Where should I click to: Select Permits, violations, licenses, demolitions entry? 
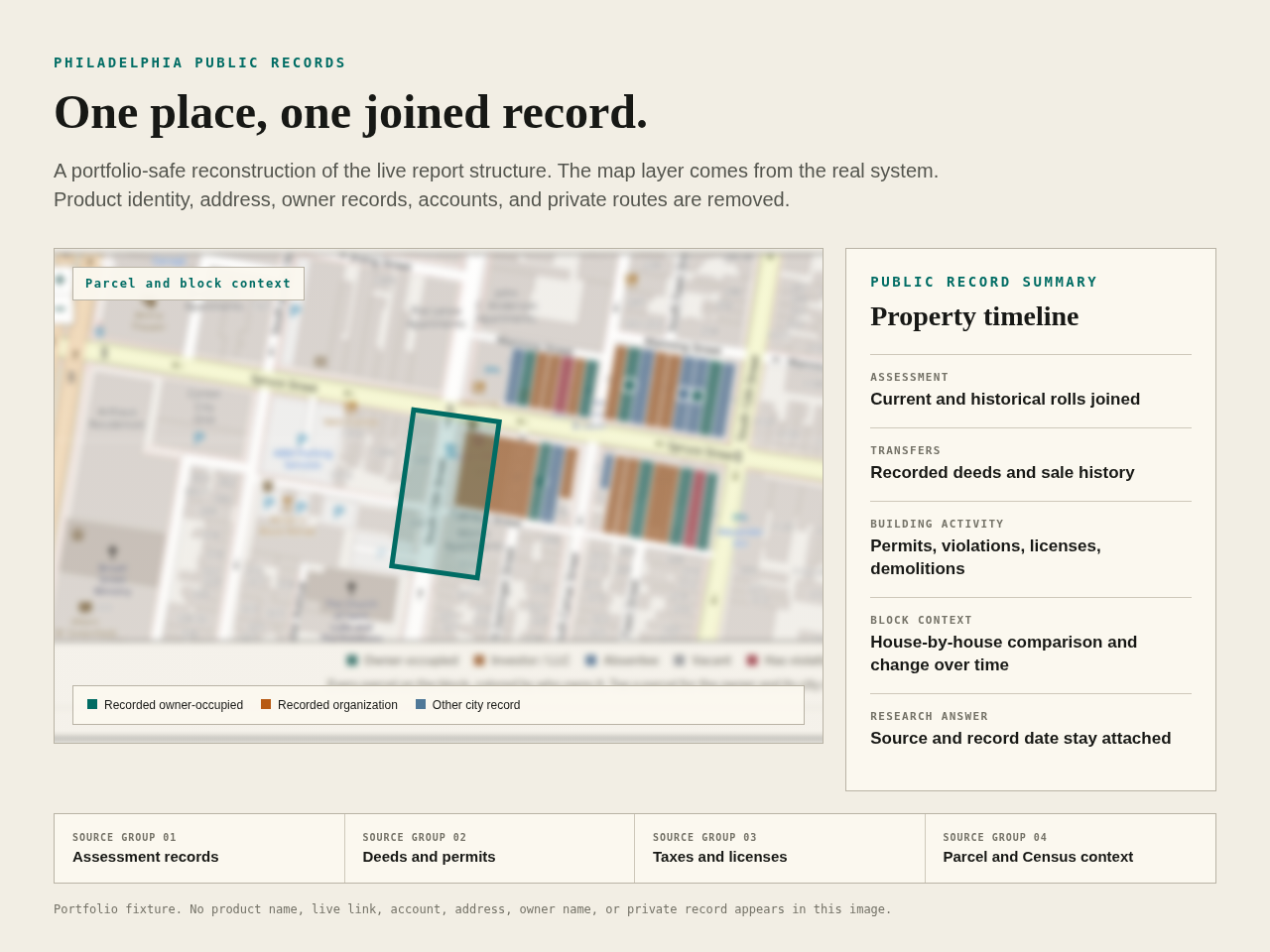click(x=985, y=557)
